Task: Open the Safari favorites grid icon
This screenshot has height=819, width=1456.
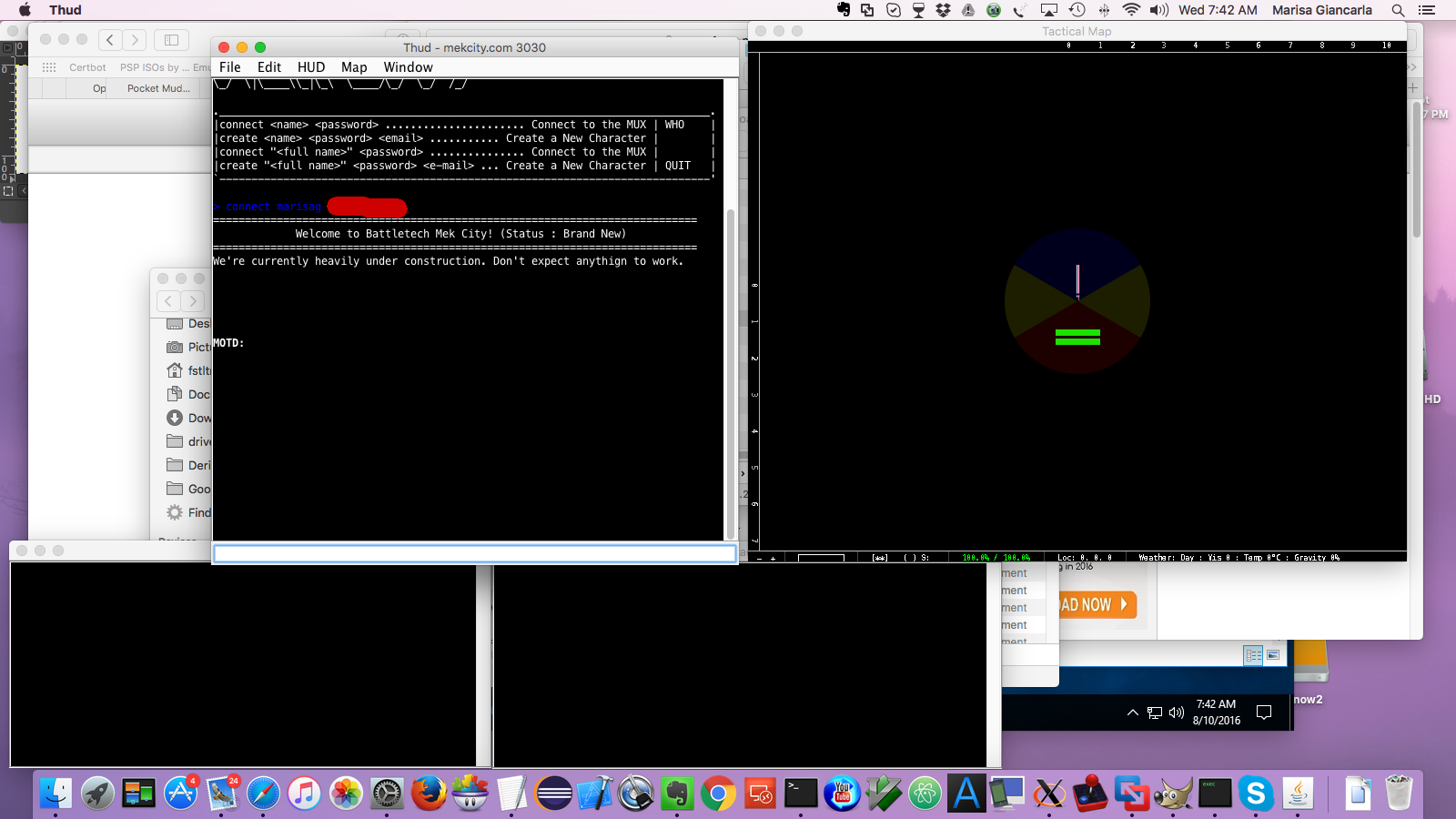Action: pos(49,67)
